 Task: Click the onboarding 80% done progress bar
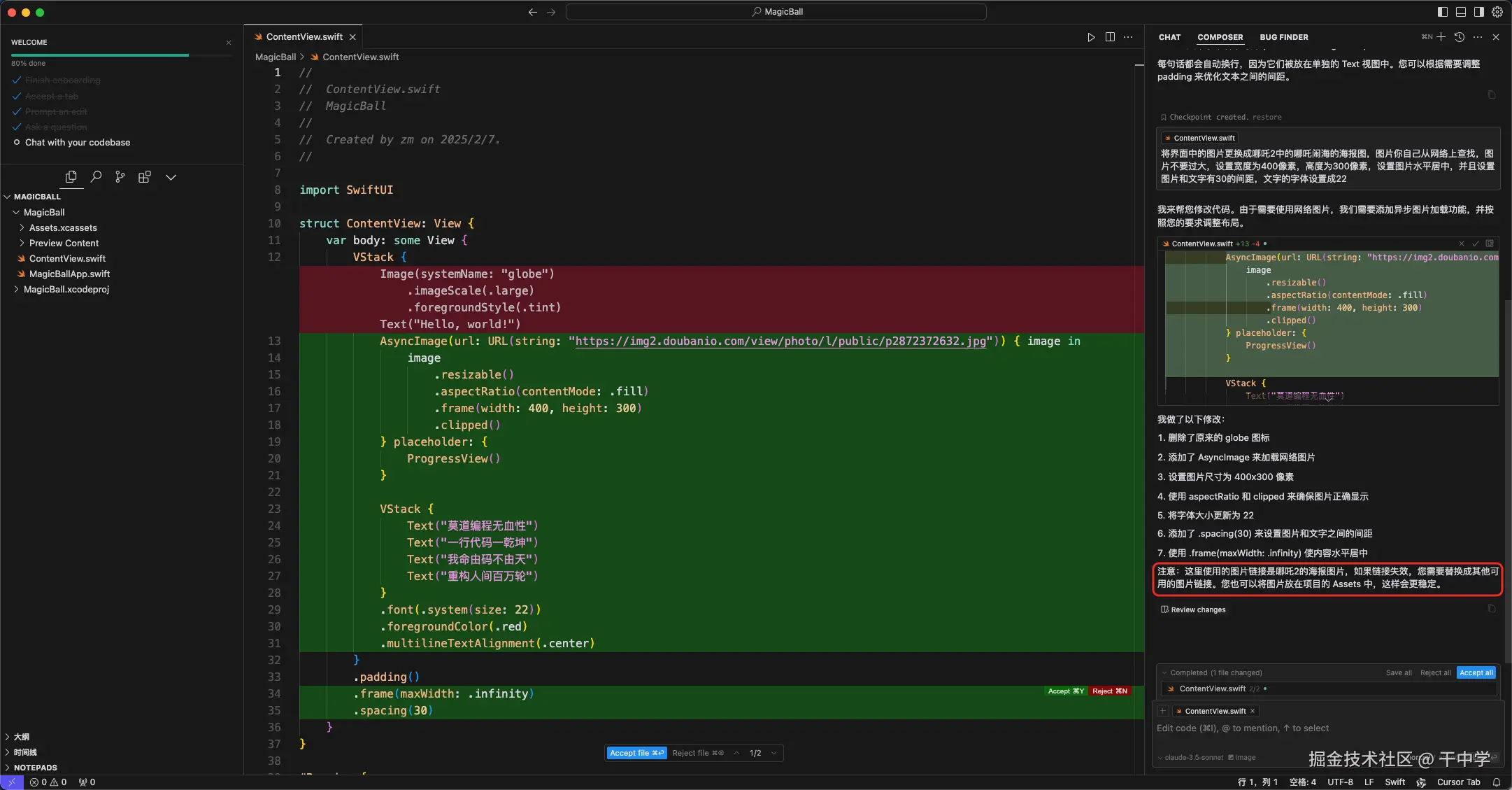[x=99, y=55]
